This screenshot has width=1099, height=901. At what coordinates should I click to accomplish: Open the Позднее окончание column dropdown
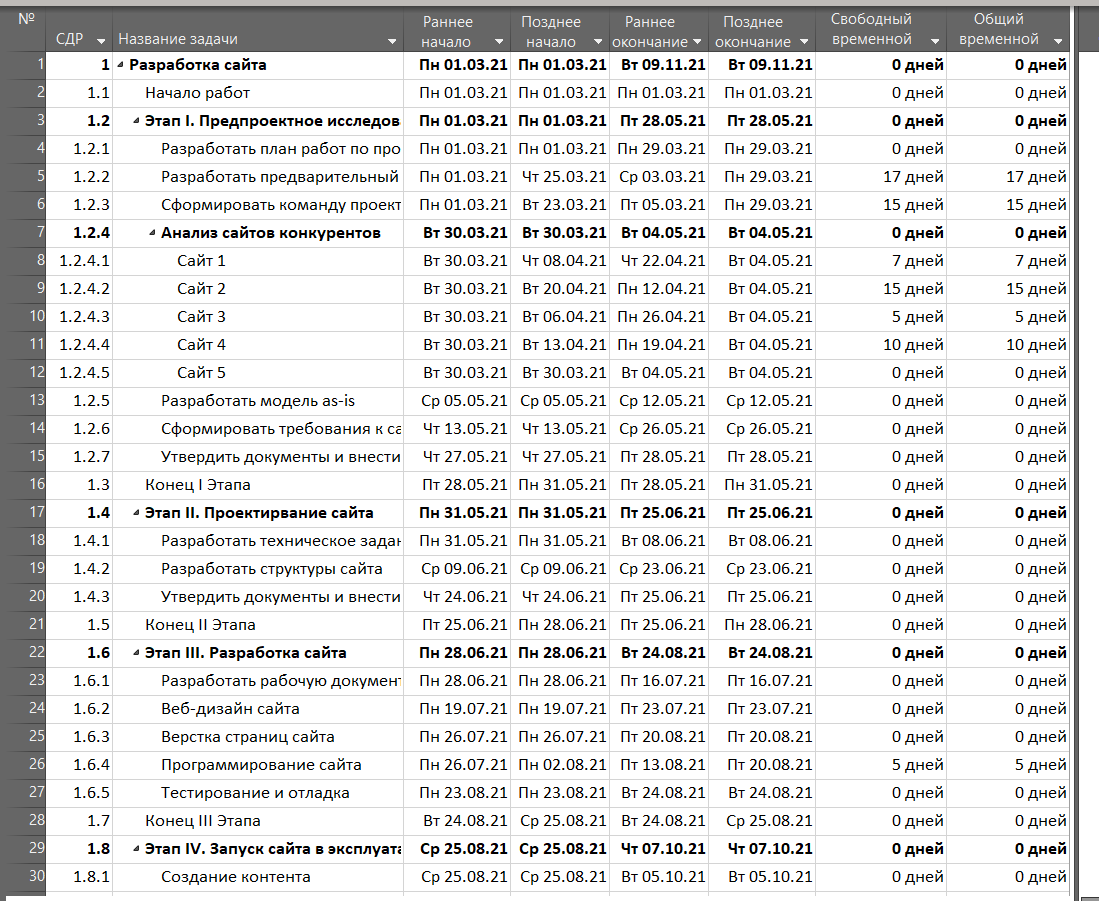[803, 41]
